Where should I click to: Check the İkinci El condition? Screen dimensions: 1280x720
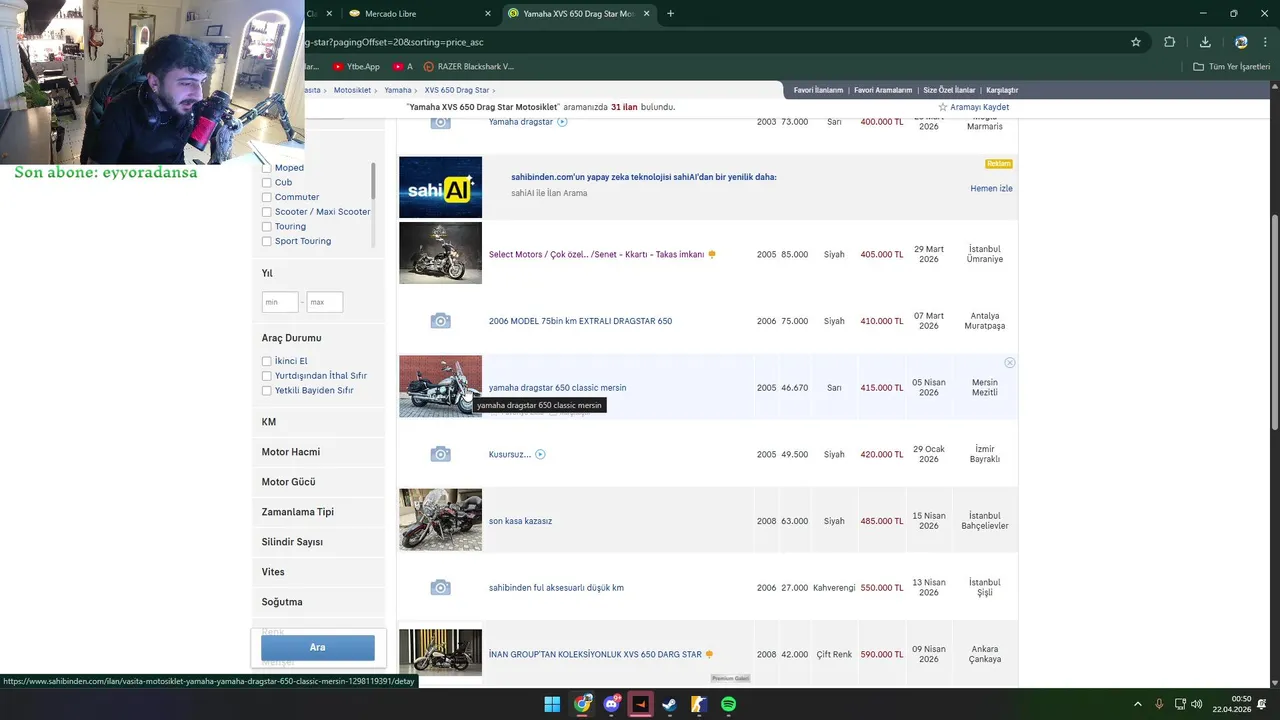(267, 361)
